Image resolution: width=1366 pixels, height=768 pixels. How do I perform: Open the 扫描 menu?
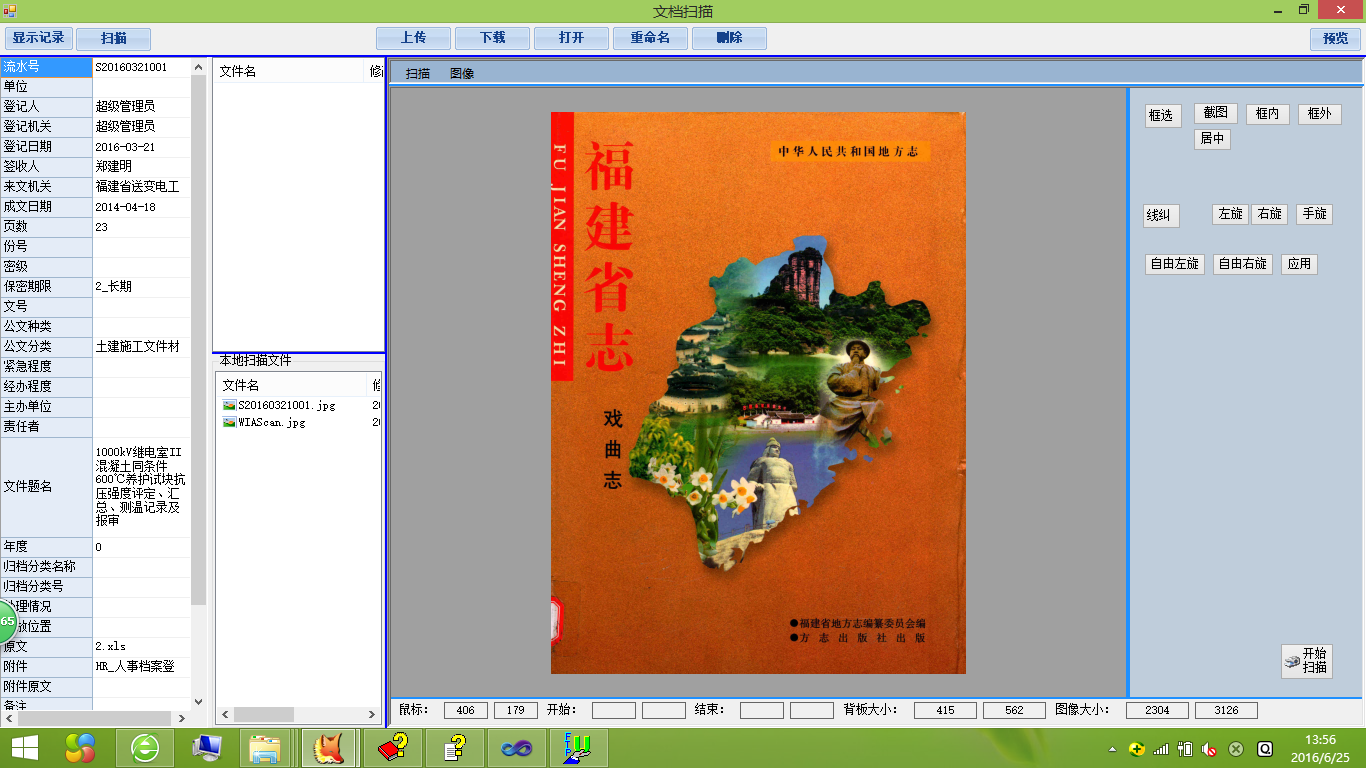click(418, 74)
